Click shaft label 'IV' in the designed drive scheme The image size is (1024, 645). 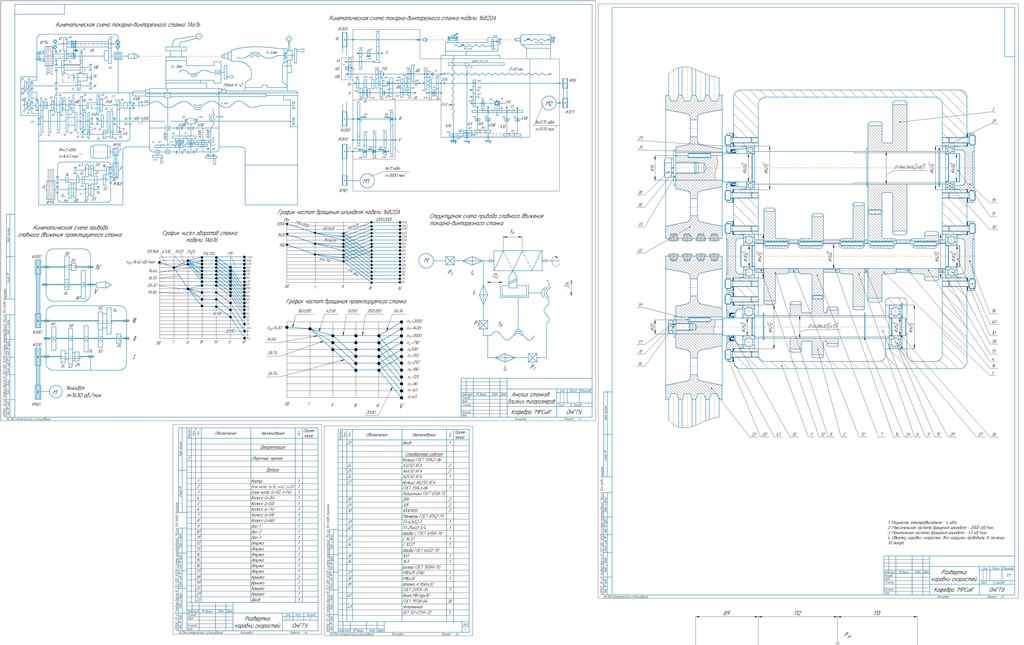(x=97, y=267)
